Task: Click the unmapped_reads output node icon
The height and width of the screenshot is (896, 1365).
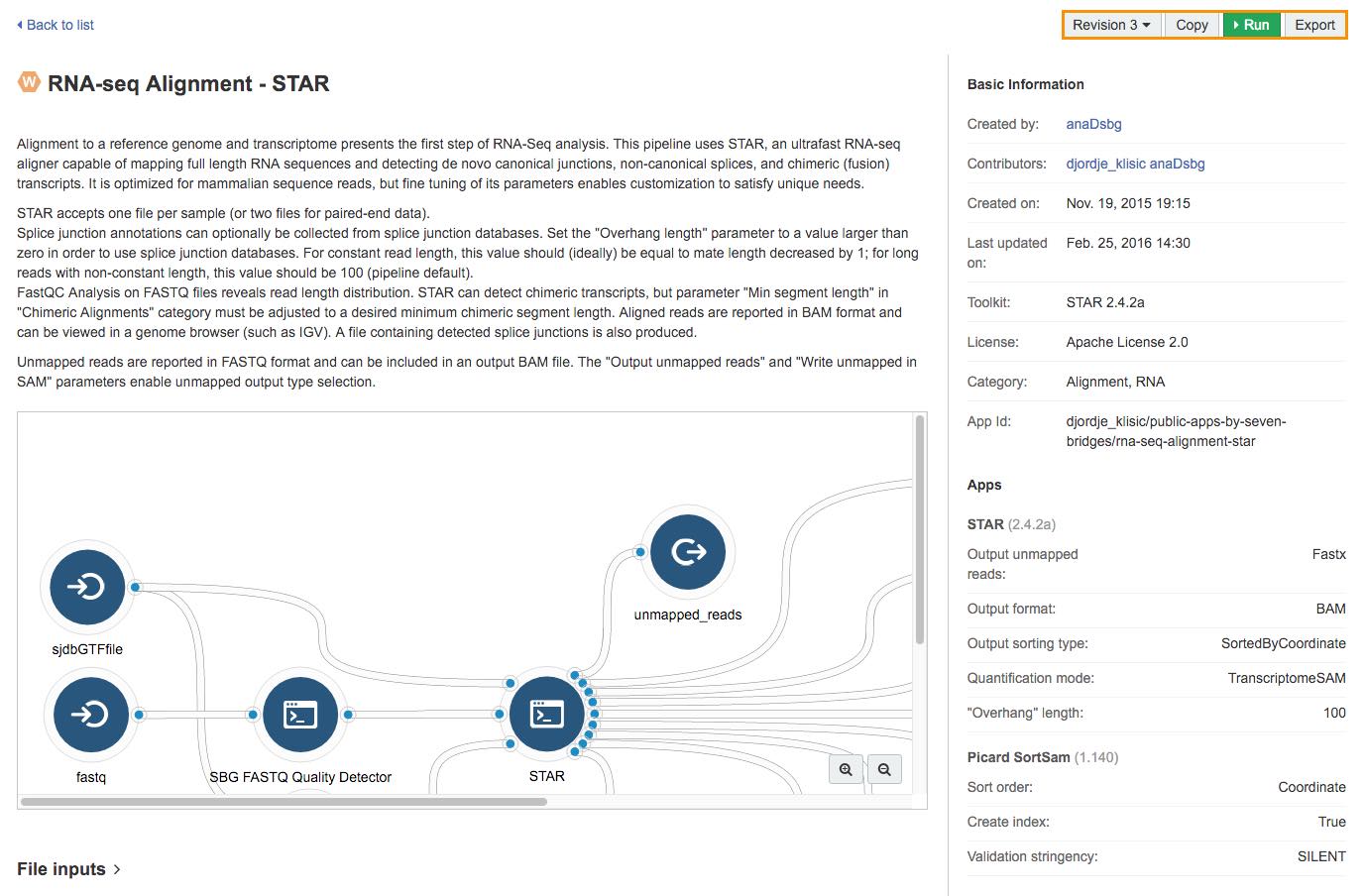Action: (688, 552)
